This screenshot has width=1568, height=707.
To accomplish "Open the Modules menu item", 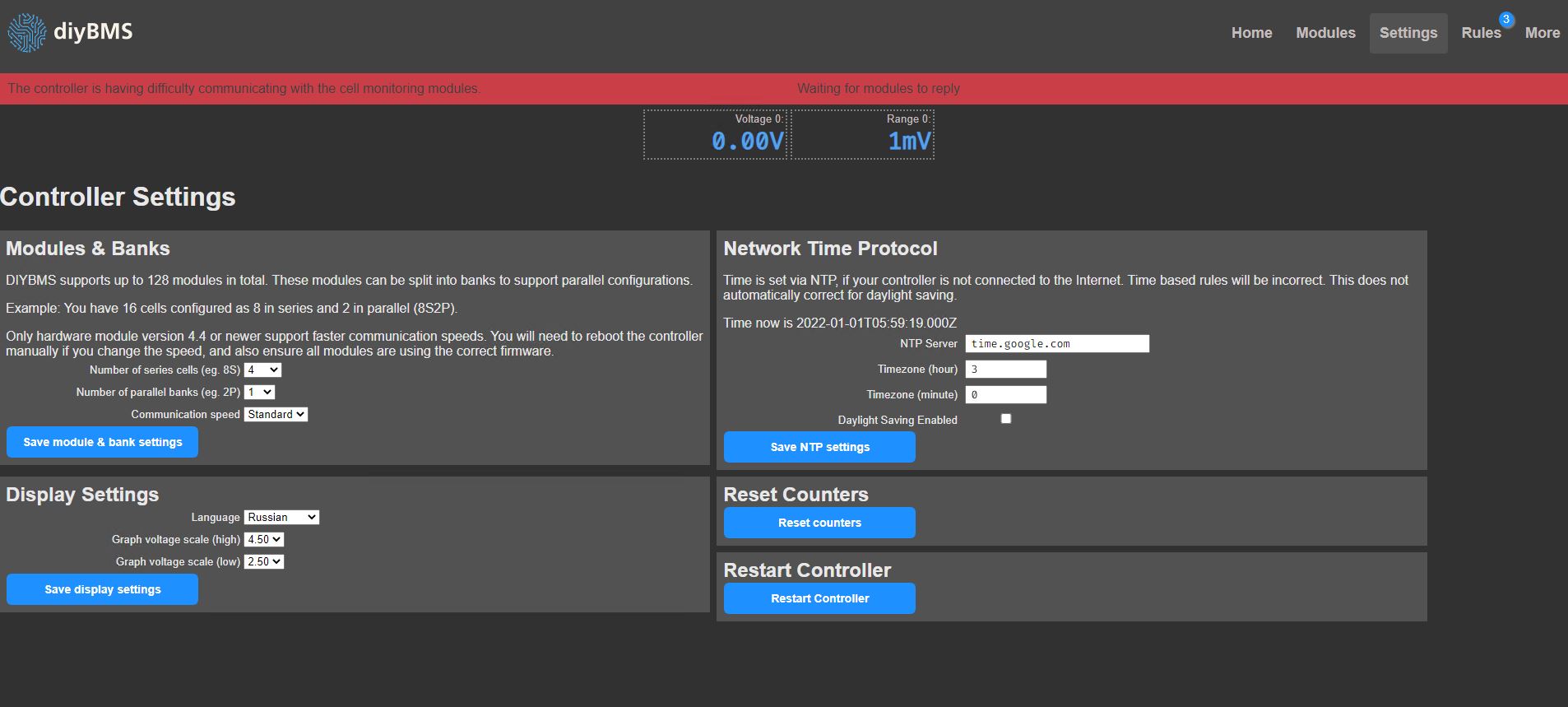I will pos(1325,33).
